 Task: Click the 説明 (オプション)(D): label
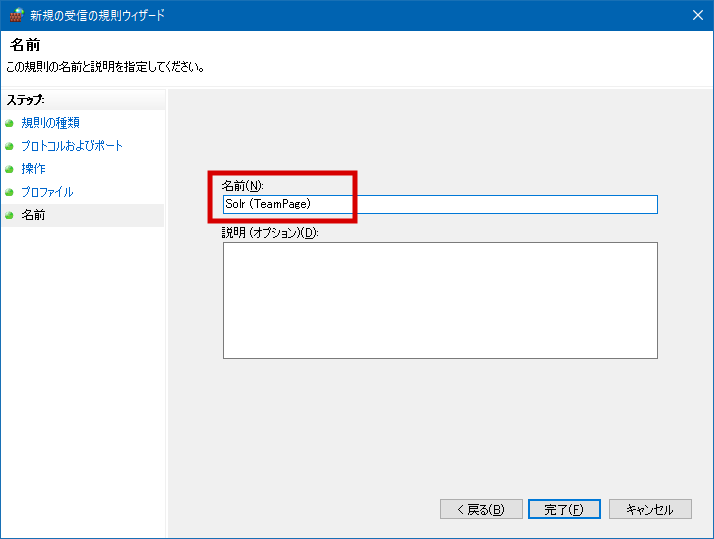[270, 233]
